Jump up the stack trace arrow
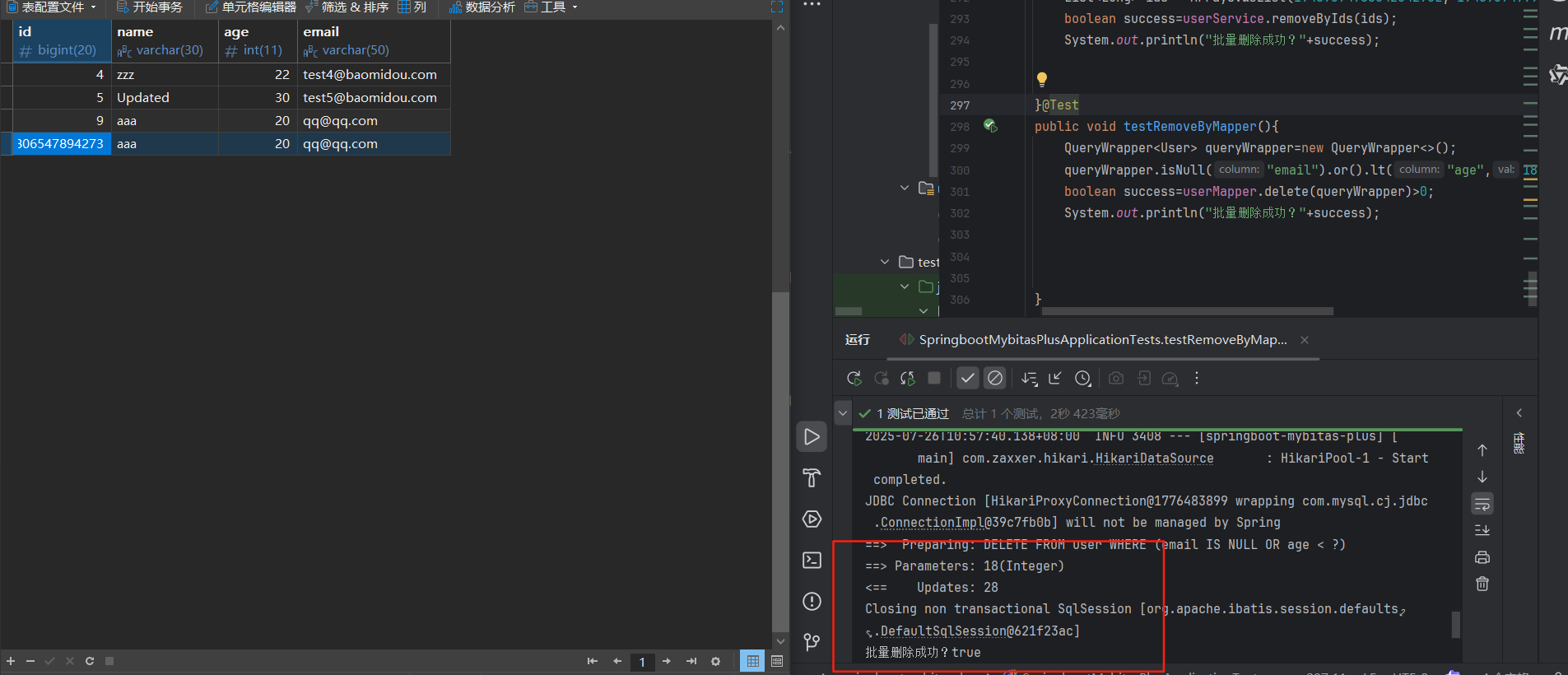The width and height of the screenshot is (1568, 675). coord(1482,450)
